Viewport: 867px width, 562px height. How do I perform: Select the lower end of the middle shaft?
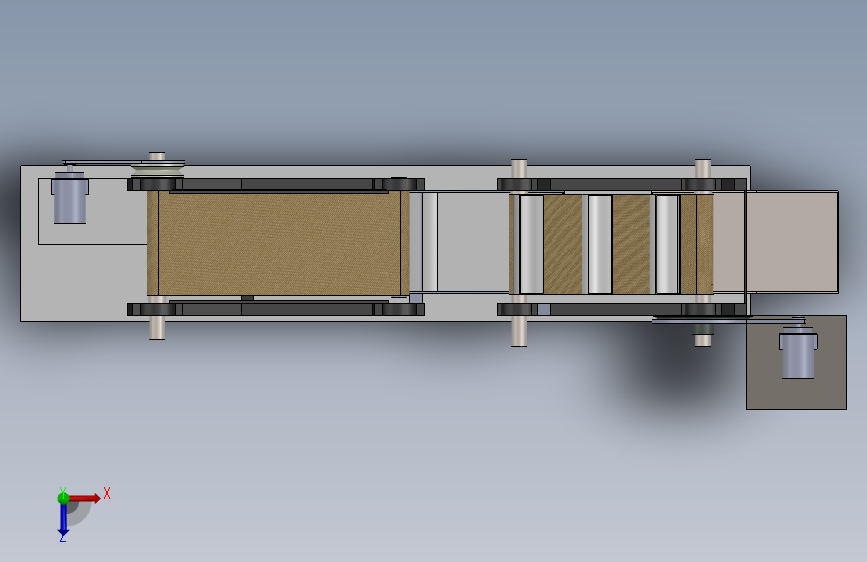tap(519, 331)
